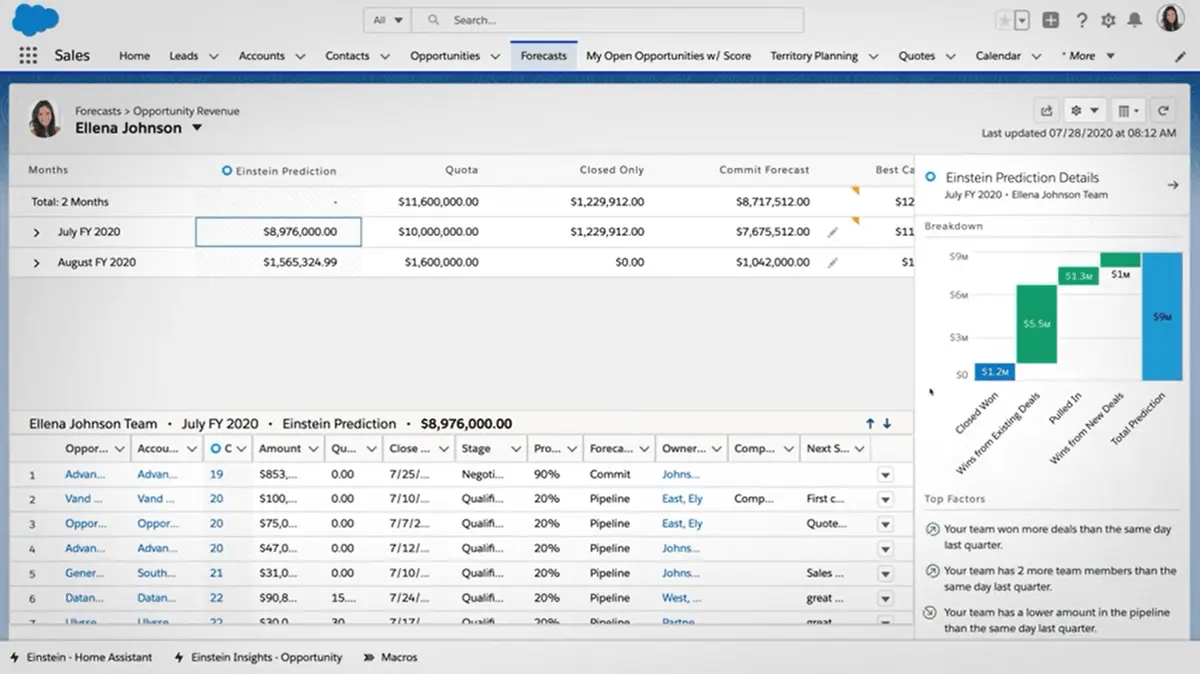Open row actions for opportunity row 1

point(885,475)
